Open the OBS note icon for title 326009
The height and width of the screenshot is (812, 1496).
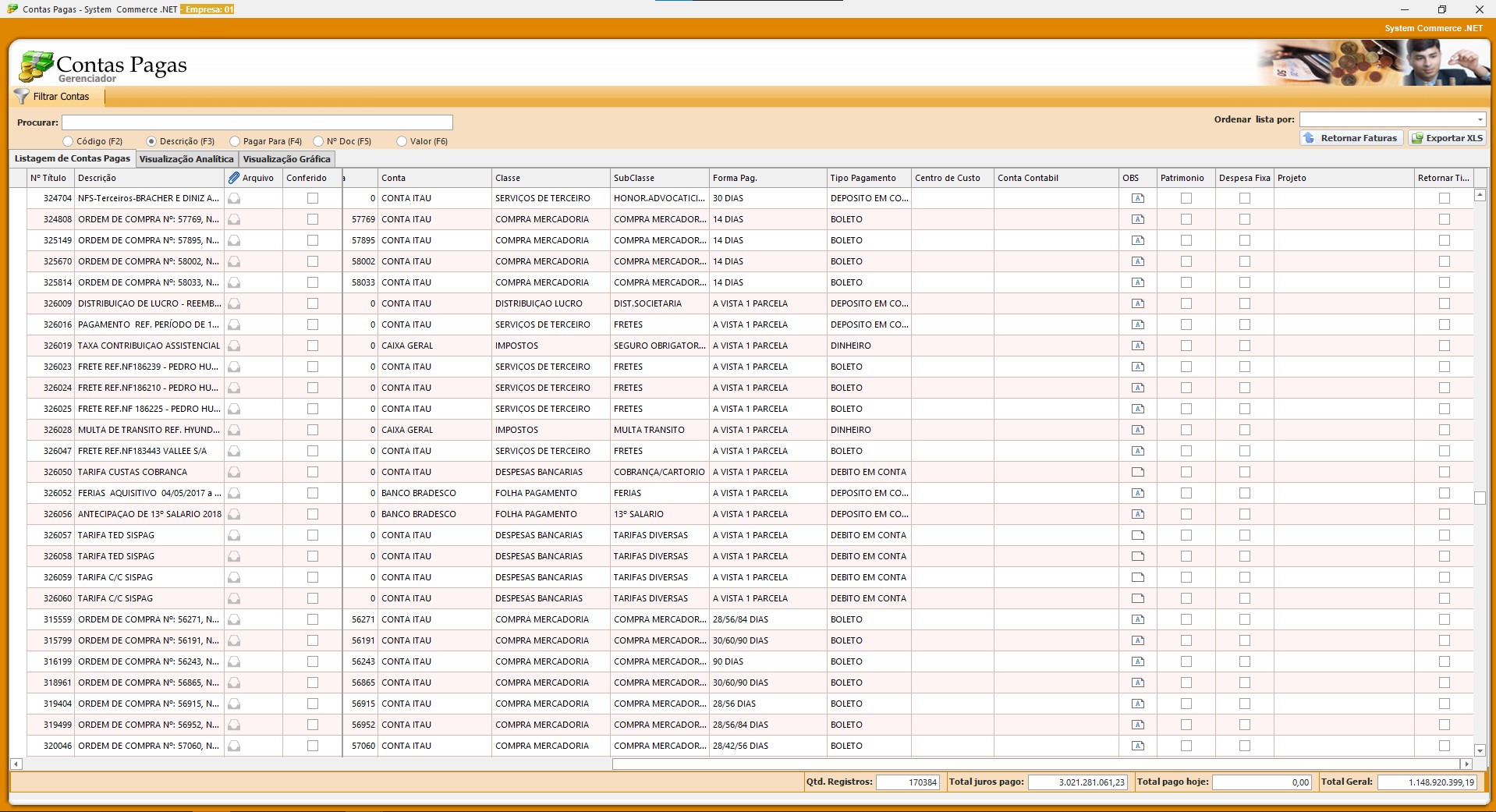(x=1137, y=303)
